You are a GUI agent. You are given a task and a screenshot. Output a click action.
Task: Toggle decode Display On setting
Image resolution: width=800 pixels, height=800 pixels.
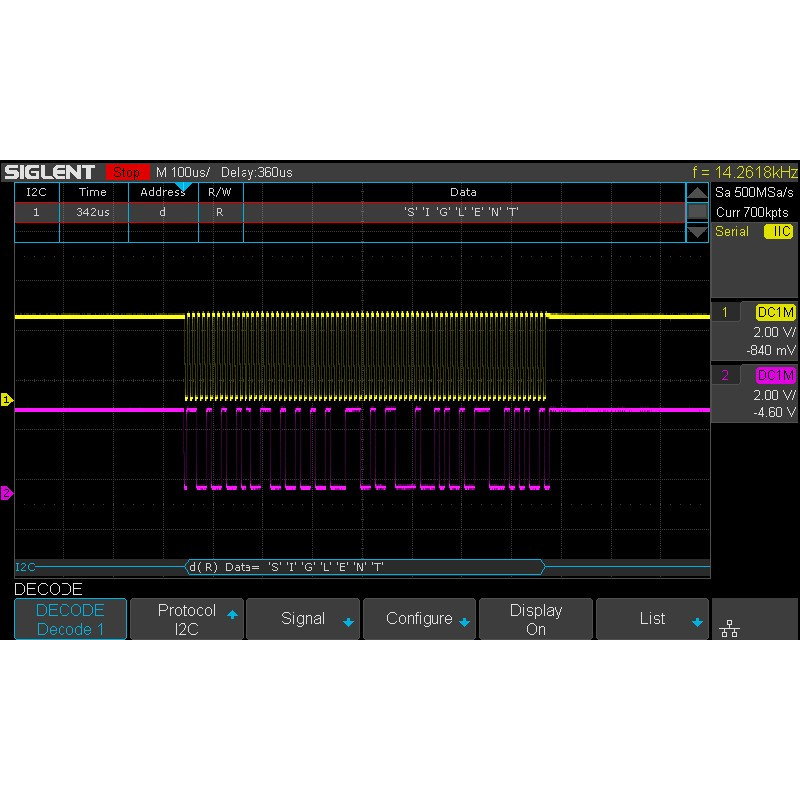click(x=536, y=618)
